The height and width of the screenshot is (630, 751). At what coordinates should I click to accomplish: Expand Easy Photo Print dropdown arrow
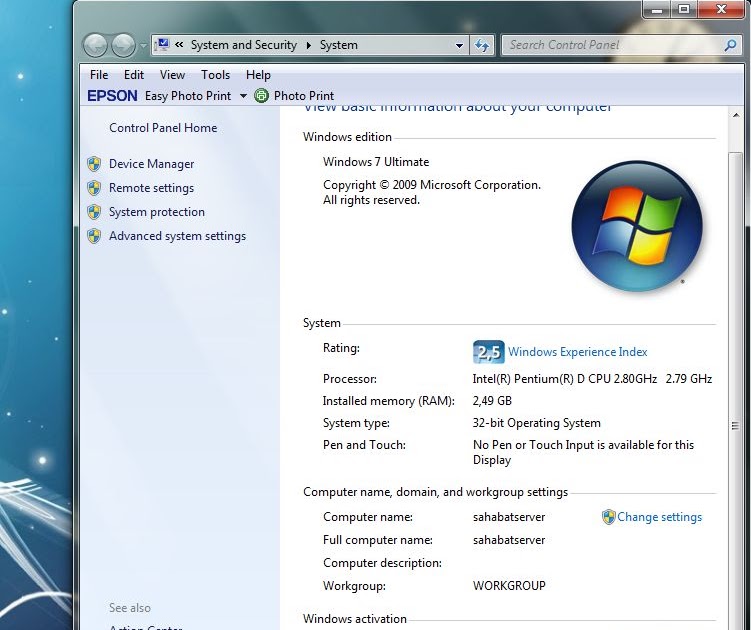tap(243, 96)
